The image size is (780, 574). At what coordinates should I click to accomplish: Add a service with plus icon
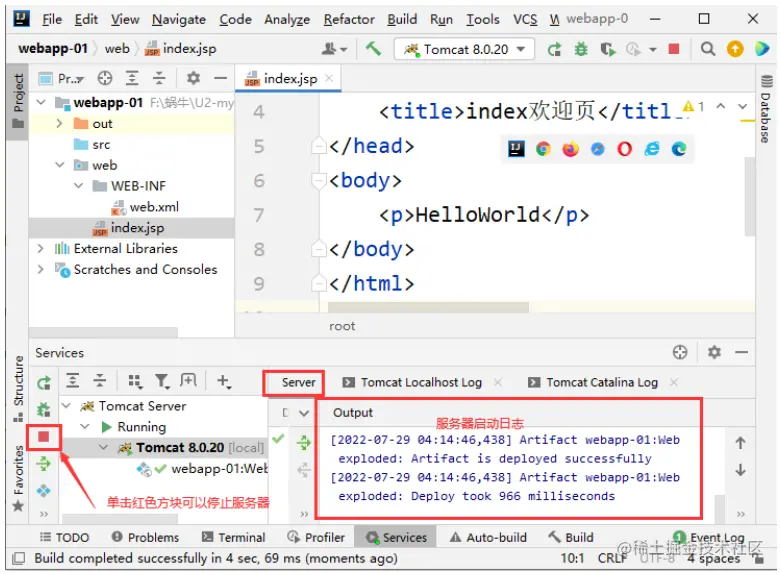pos(224,382)
